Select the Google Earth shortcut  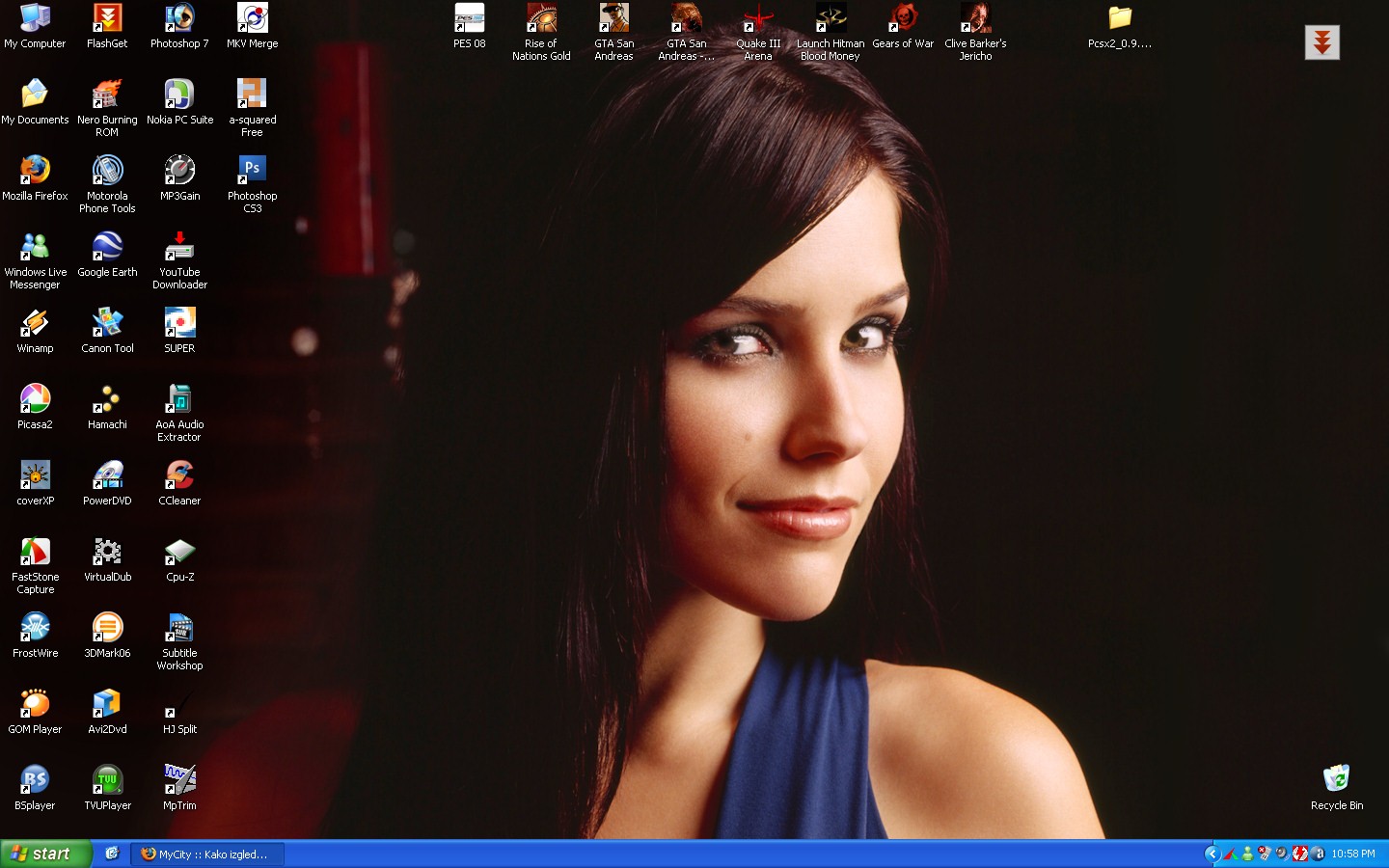pyautogui.click(x=107, y=256)
